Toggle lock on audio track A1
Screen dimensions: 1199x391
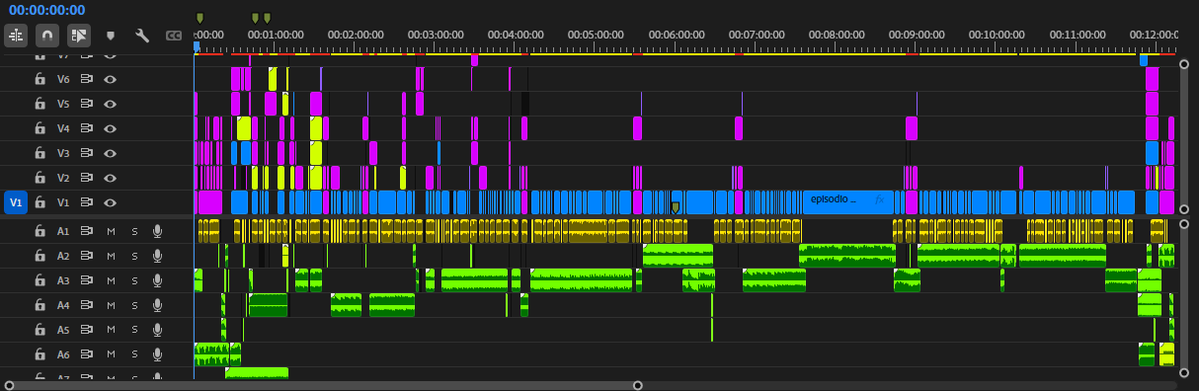pyautogui.click(x=39, y=230)
